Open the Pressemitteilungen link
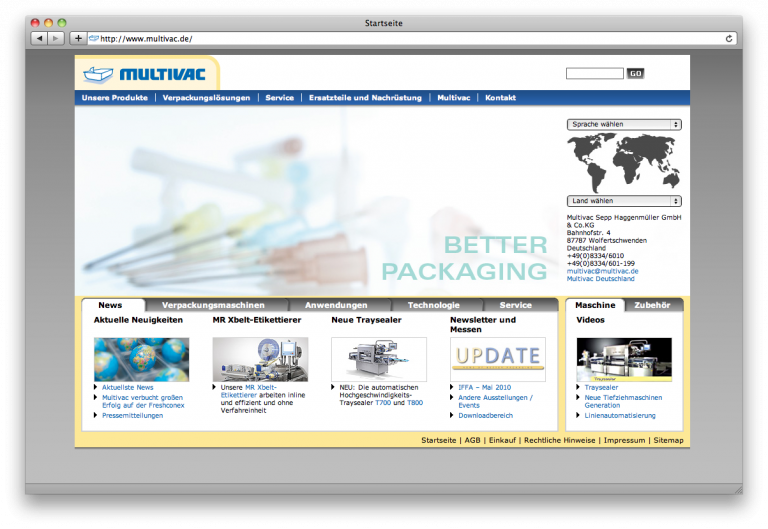 point(132,415)
